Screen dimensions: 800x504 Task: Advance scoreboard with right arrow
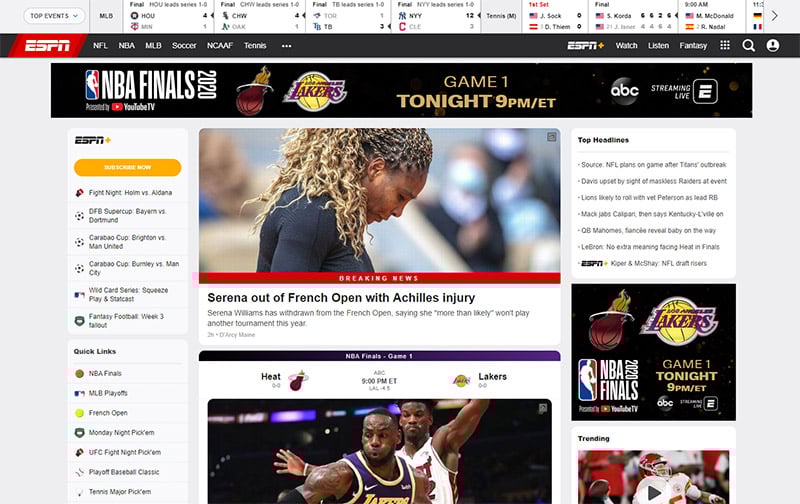(x=774, y=16)
